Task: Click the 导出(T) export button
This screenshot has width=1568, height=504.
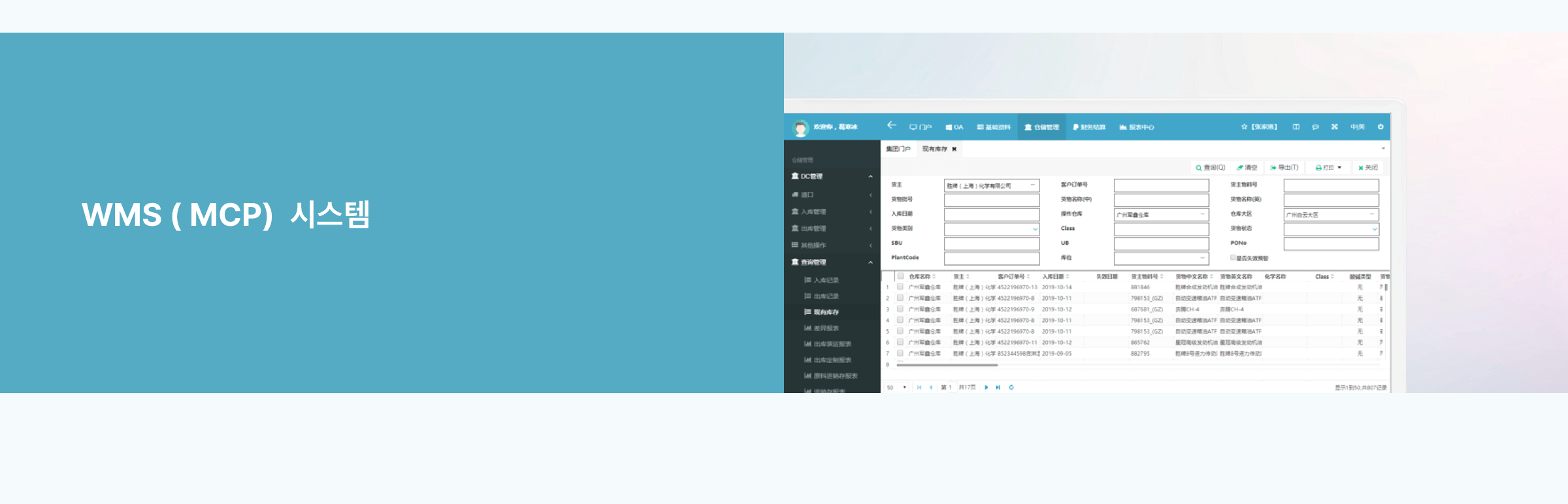Action: pyautogui.click(x=1284, y=168)
